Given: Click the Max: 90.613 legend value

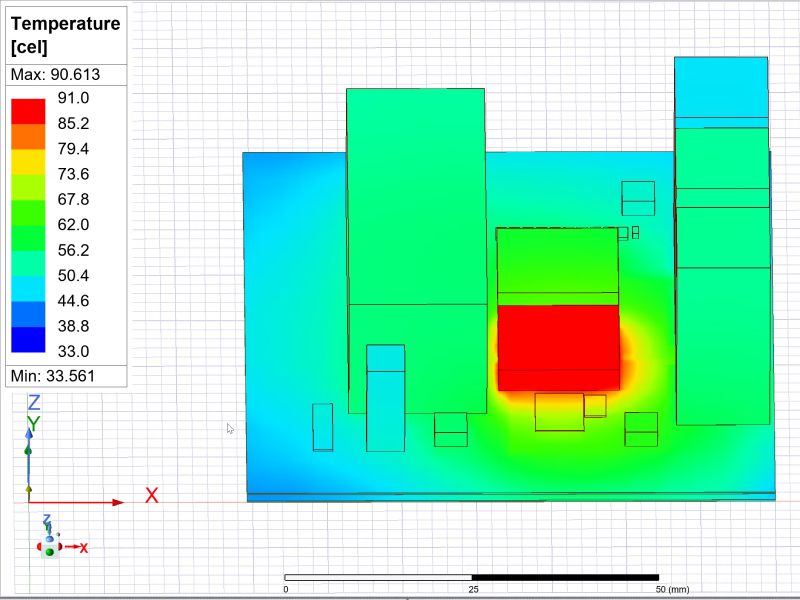Looking at the screenshot, I should [x=66, y=75].
